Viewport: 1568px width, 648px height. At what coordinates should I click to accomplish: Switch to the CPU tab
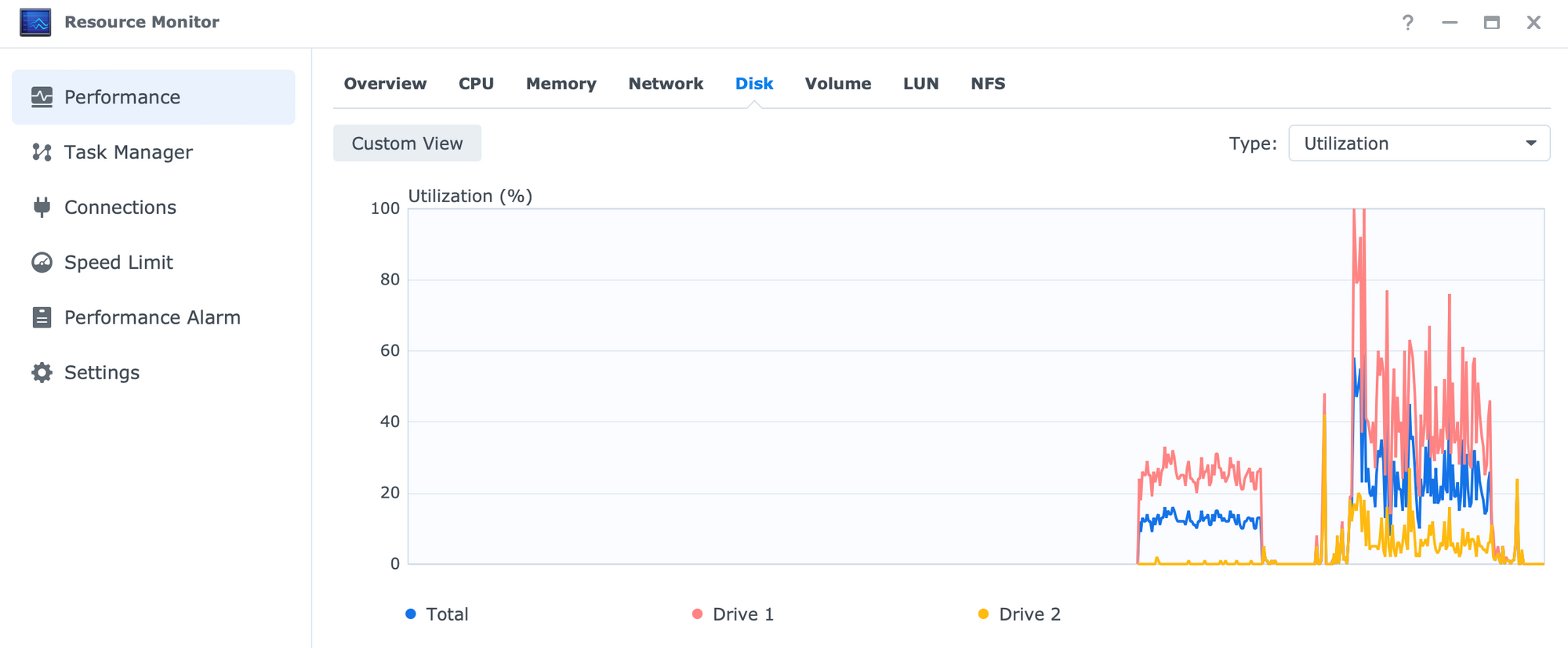[476, 84]
